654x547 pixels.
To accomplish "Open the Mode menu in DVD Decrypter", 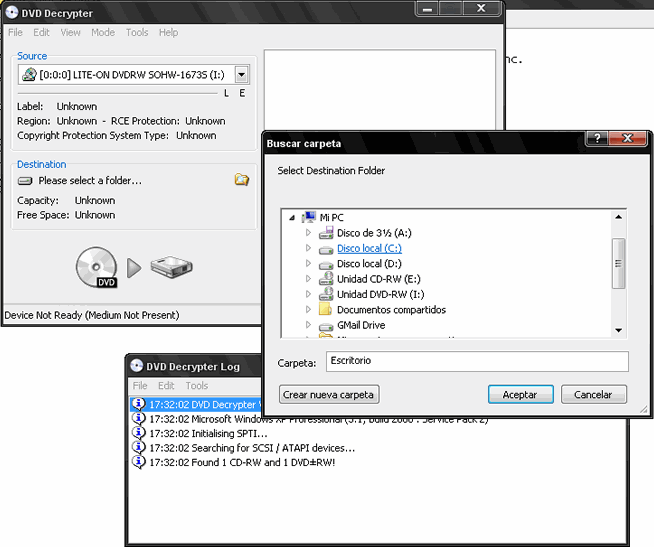I will coord(103,32).
